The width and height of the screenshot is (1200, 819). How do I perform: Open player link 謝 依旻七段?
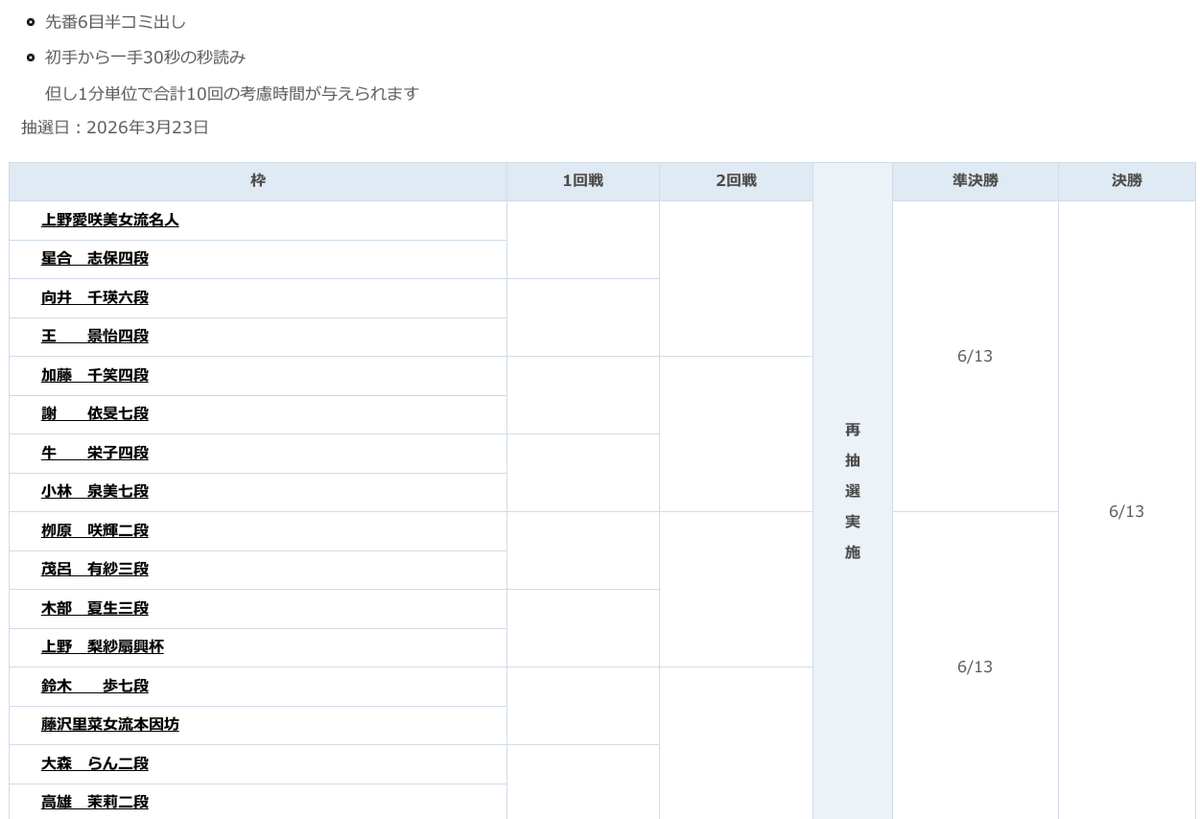click(95, 414)
